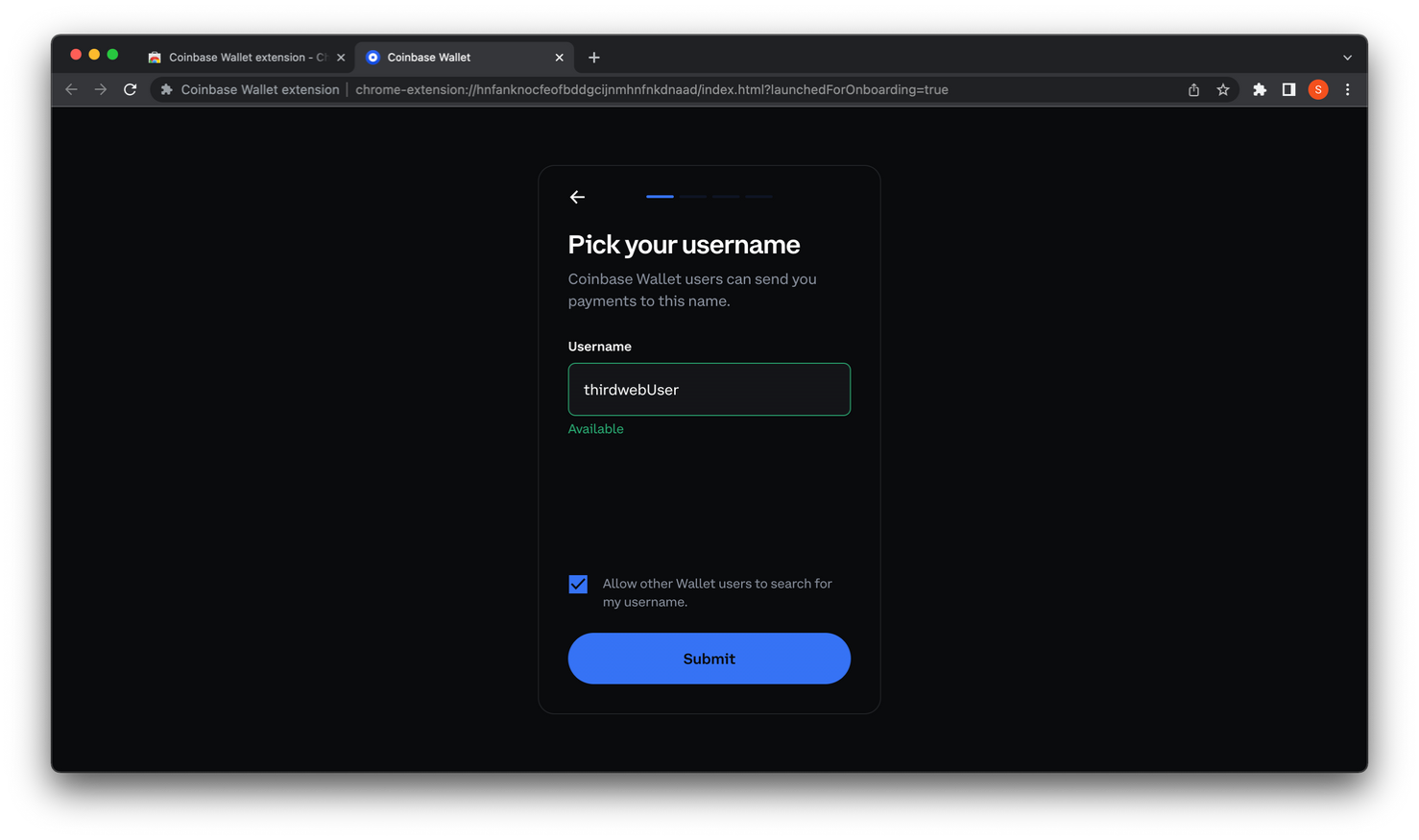Screen dimensions: 1419x840
Task: Expand the tab search dropdown arrow
Action: click(x=1347, y=58)
